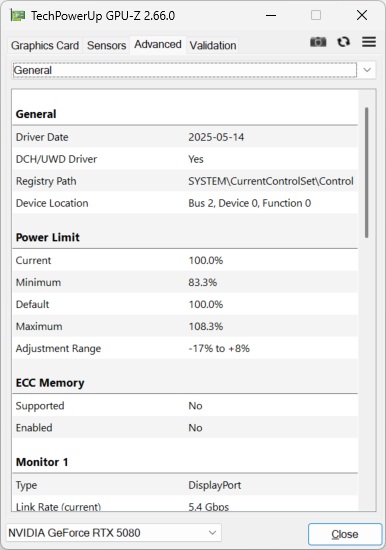
Task: Open the NVIDIA GeForce RTX 5080 GPU selector
Action: tap(113, 533)
